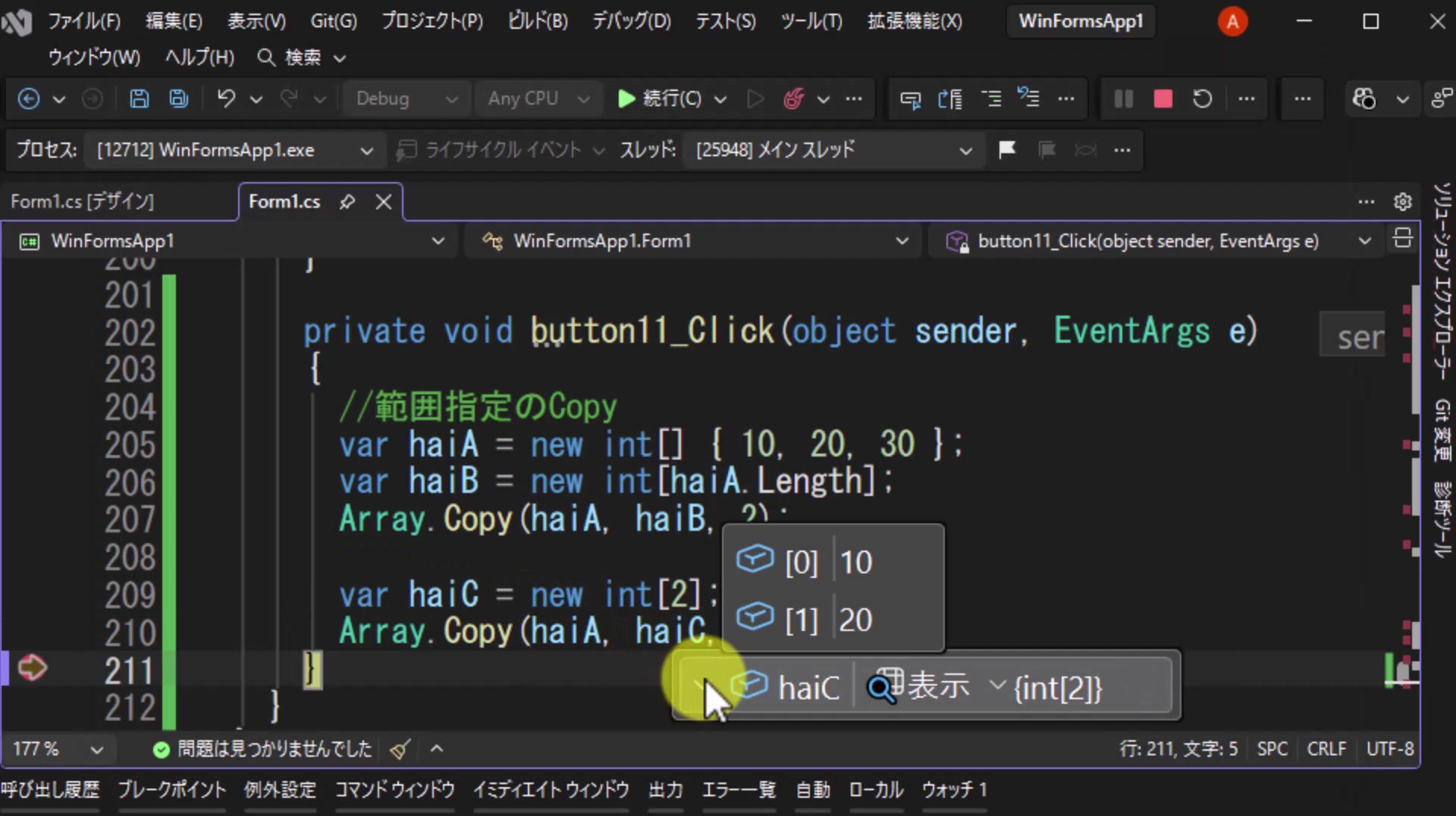Image resolution: width=1456 pixels, height=816 pixels.
Task: Click the Hot Reload flame icon
Action: (793, 99)
